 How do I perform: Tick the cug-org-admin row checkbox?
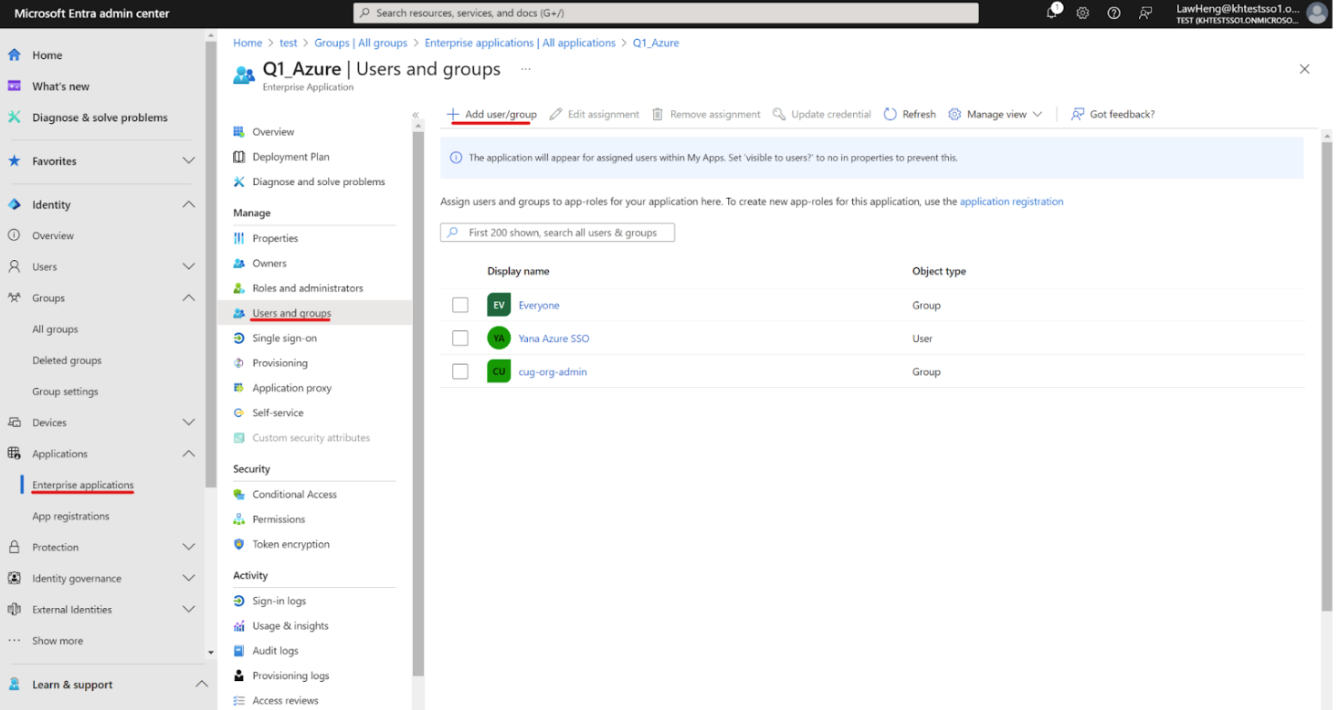tap(460, 371)
